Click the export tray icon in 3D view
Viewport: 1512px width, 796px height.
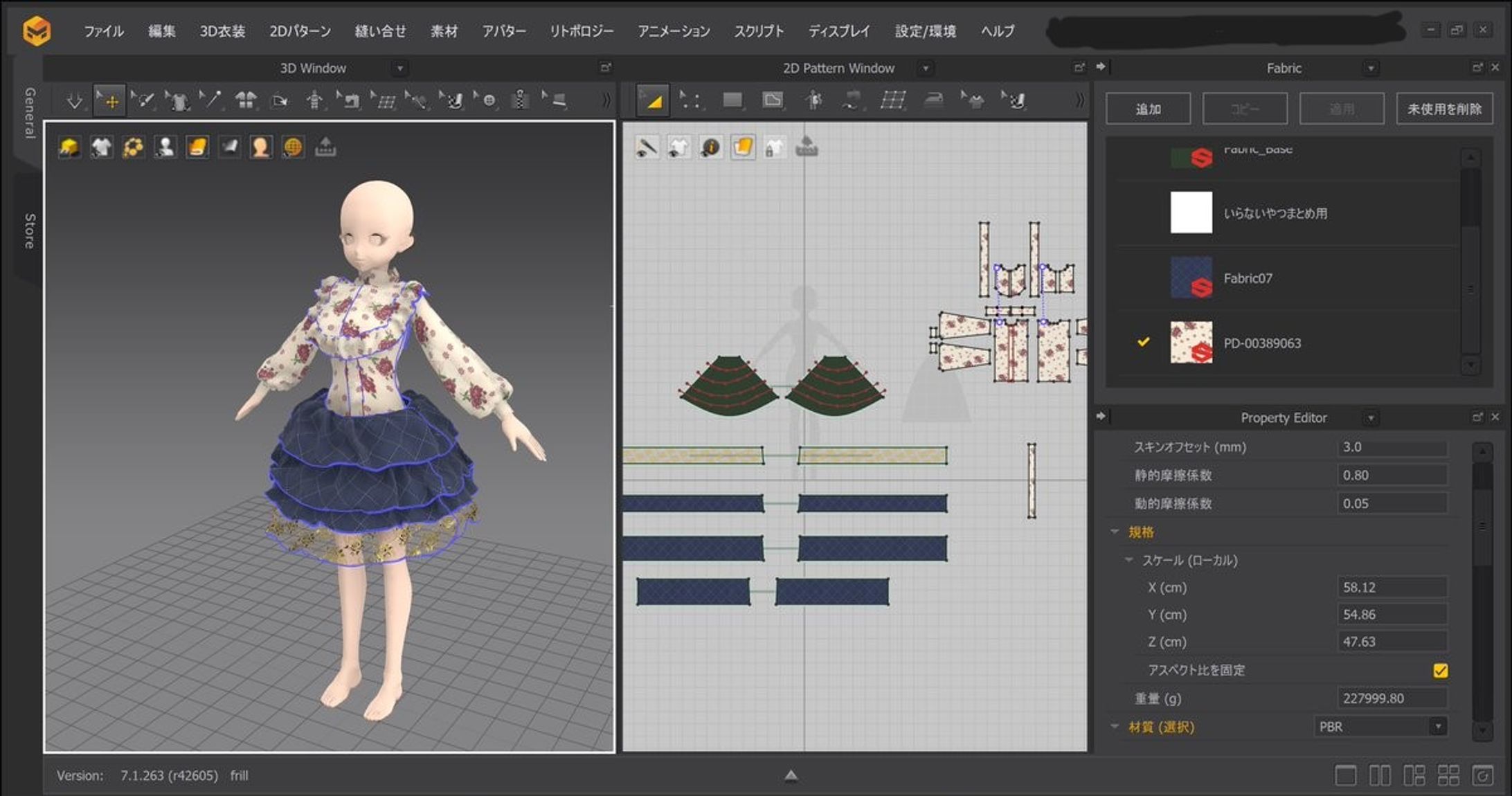[x=325, y=147]
